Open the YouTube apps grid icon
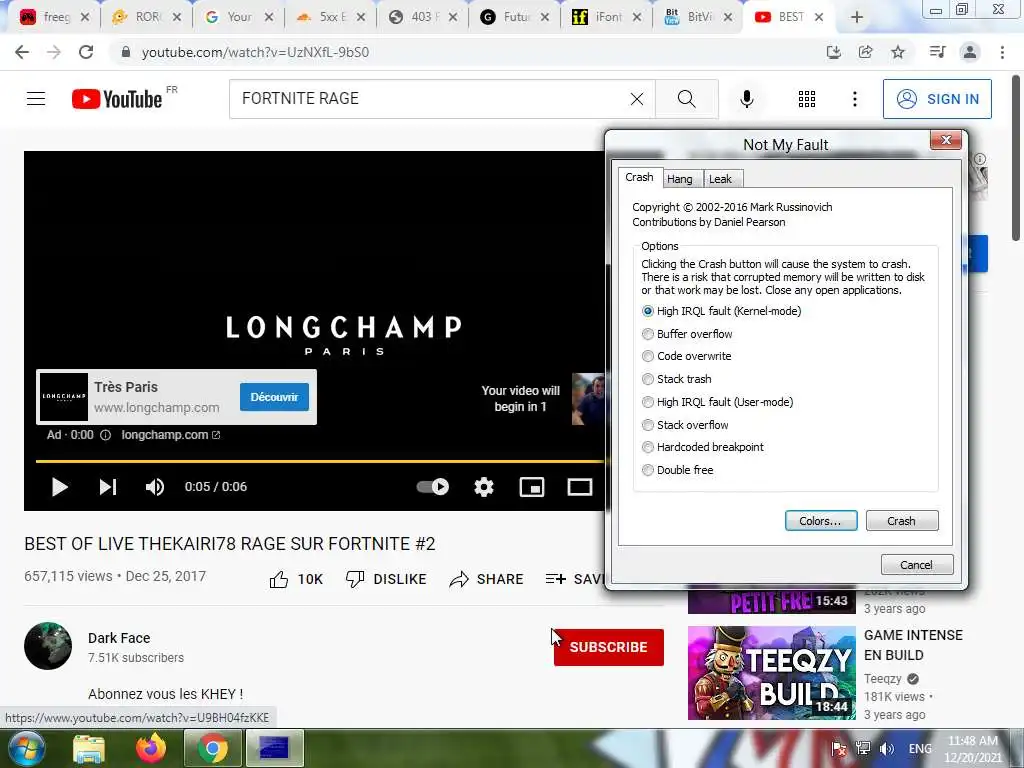Image resolution: width=1024 pixels, height=768 pixels. (x=807, y=99)
